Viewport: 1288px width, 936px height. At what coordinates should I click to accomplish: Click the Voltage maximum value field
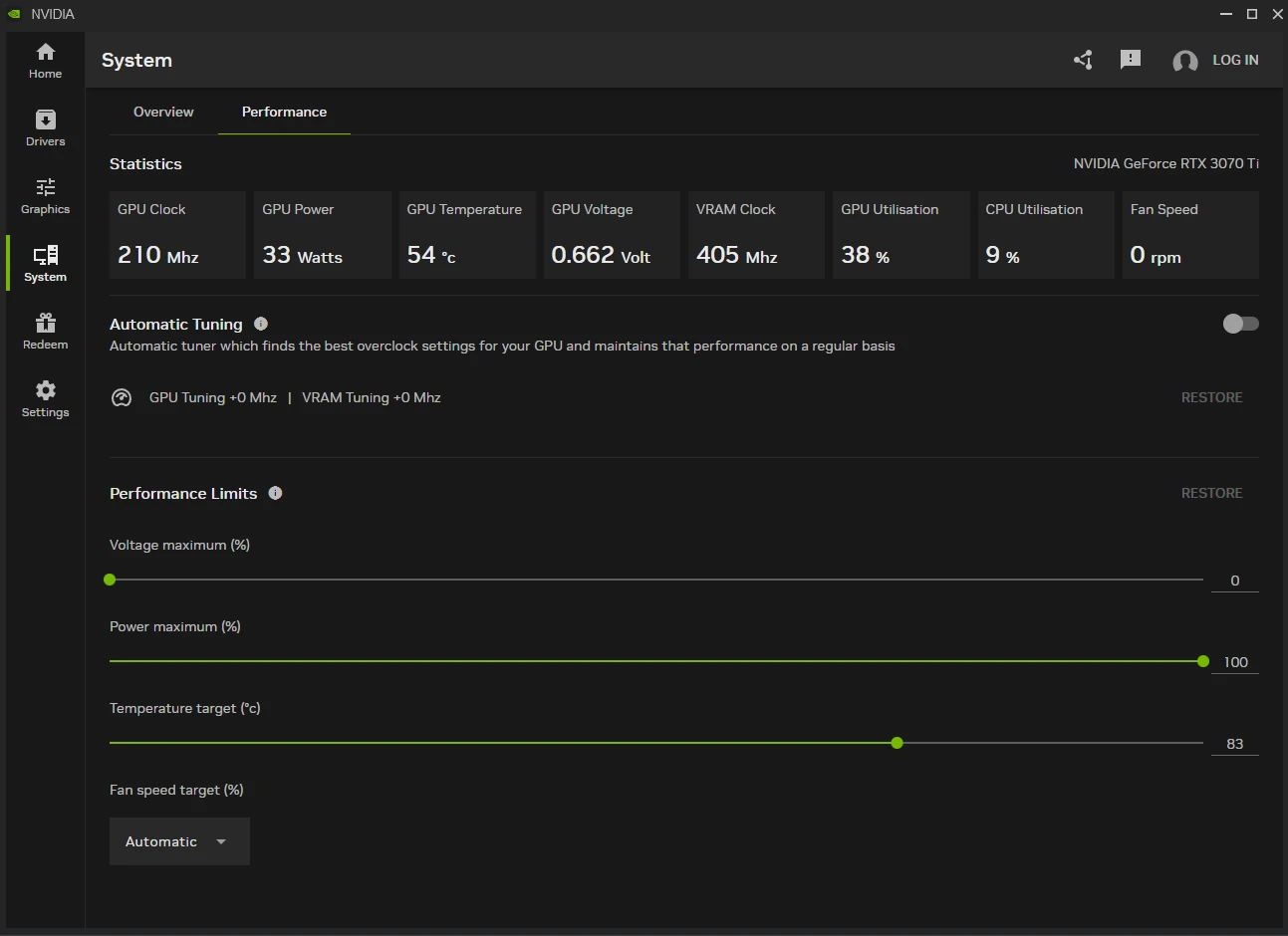click(1235, 581)
